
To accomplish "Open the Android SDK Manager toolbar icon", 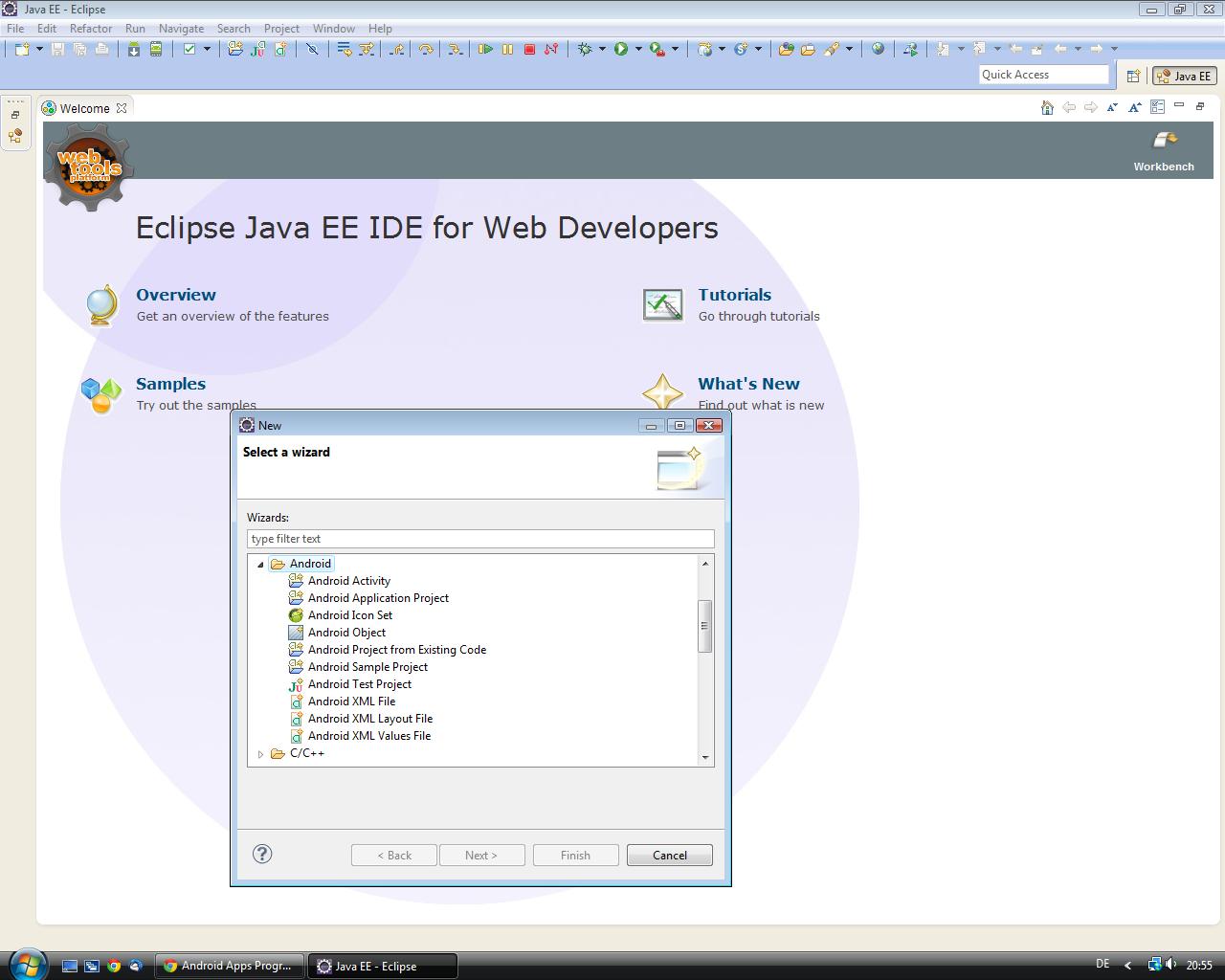I will coord(134,49).
